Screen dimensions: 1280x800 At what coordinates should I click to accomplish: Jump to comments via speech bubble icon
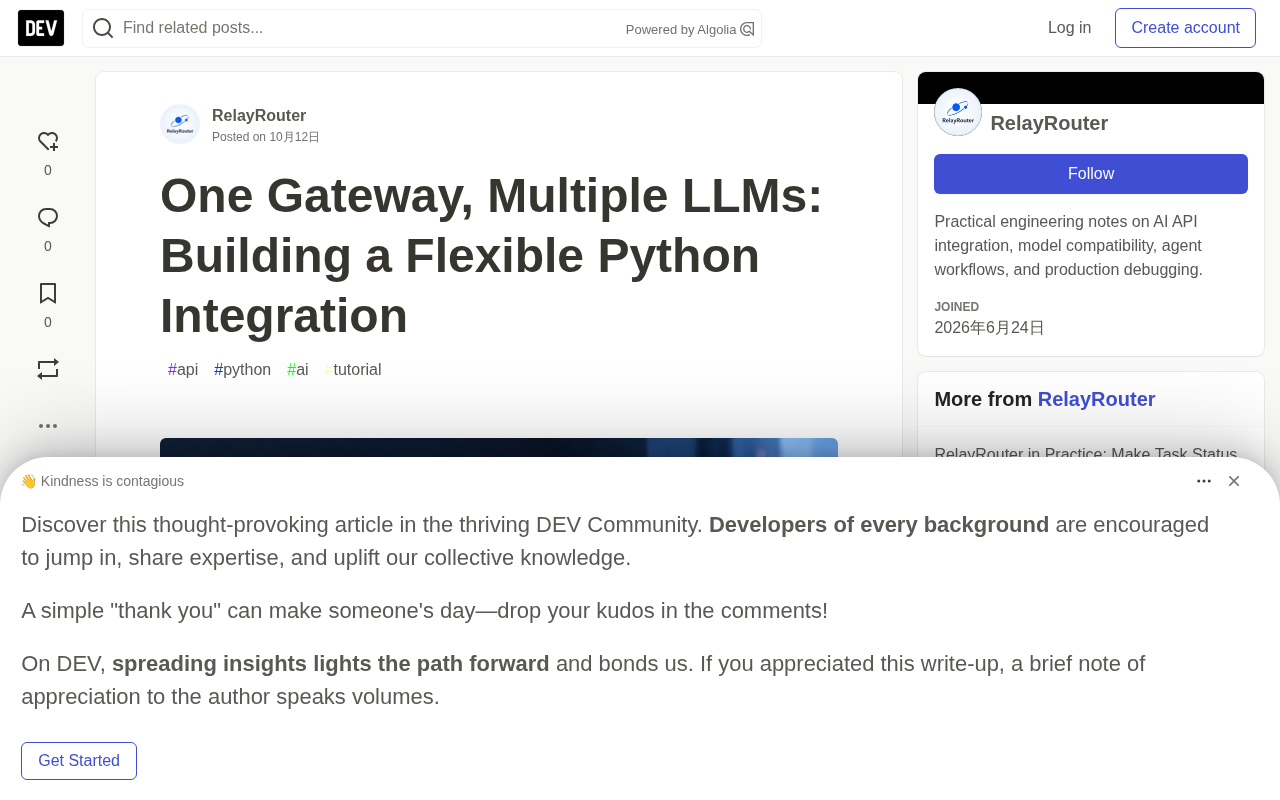48,218
